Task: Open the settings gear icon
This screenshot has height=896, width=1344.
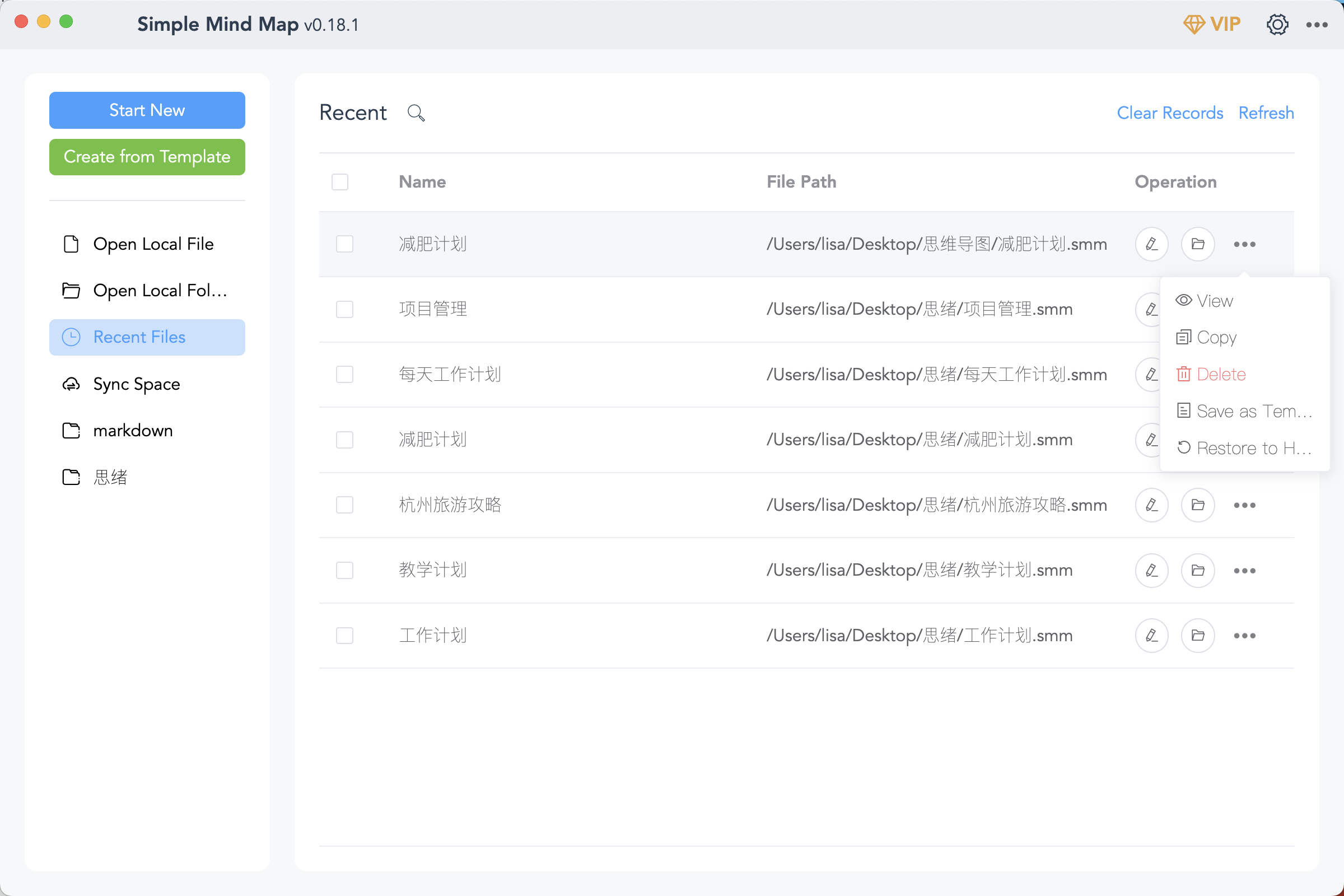Action: click(x=1277, y=25)
